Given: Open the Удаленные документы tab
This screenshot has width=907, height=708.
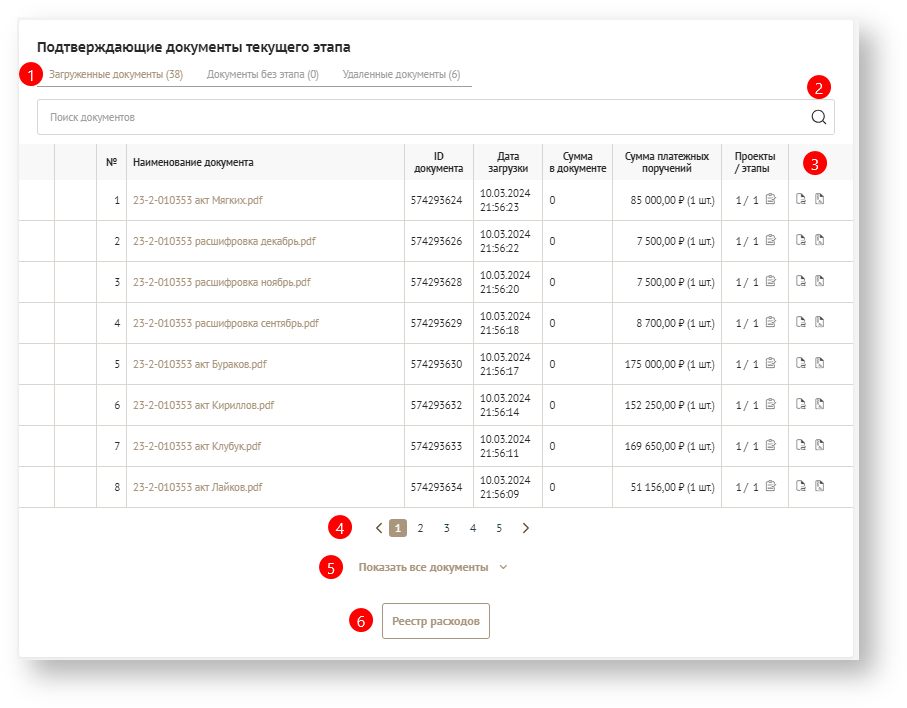Looking at the screenshot, I should pyautogui.click(x=401, y=75).
